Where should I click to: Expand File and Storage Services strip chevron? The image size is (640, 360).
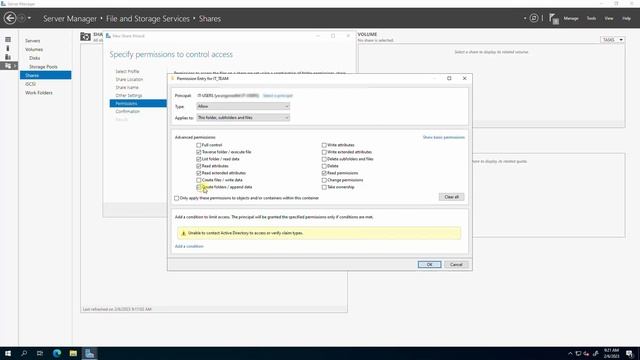[15, 66]
